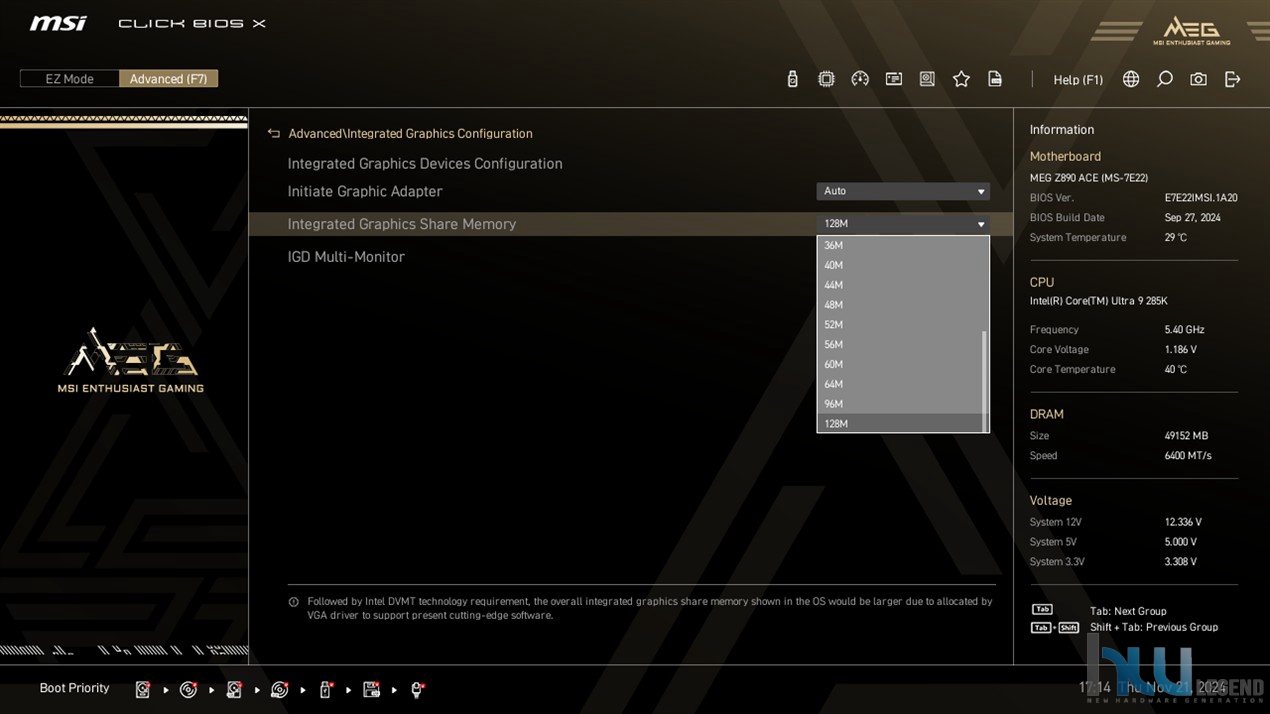This screenshot has height=714, width=1270.
Task: Click the Core Voltage 1.186 V value
Action: coord(1181,350)
